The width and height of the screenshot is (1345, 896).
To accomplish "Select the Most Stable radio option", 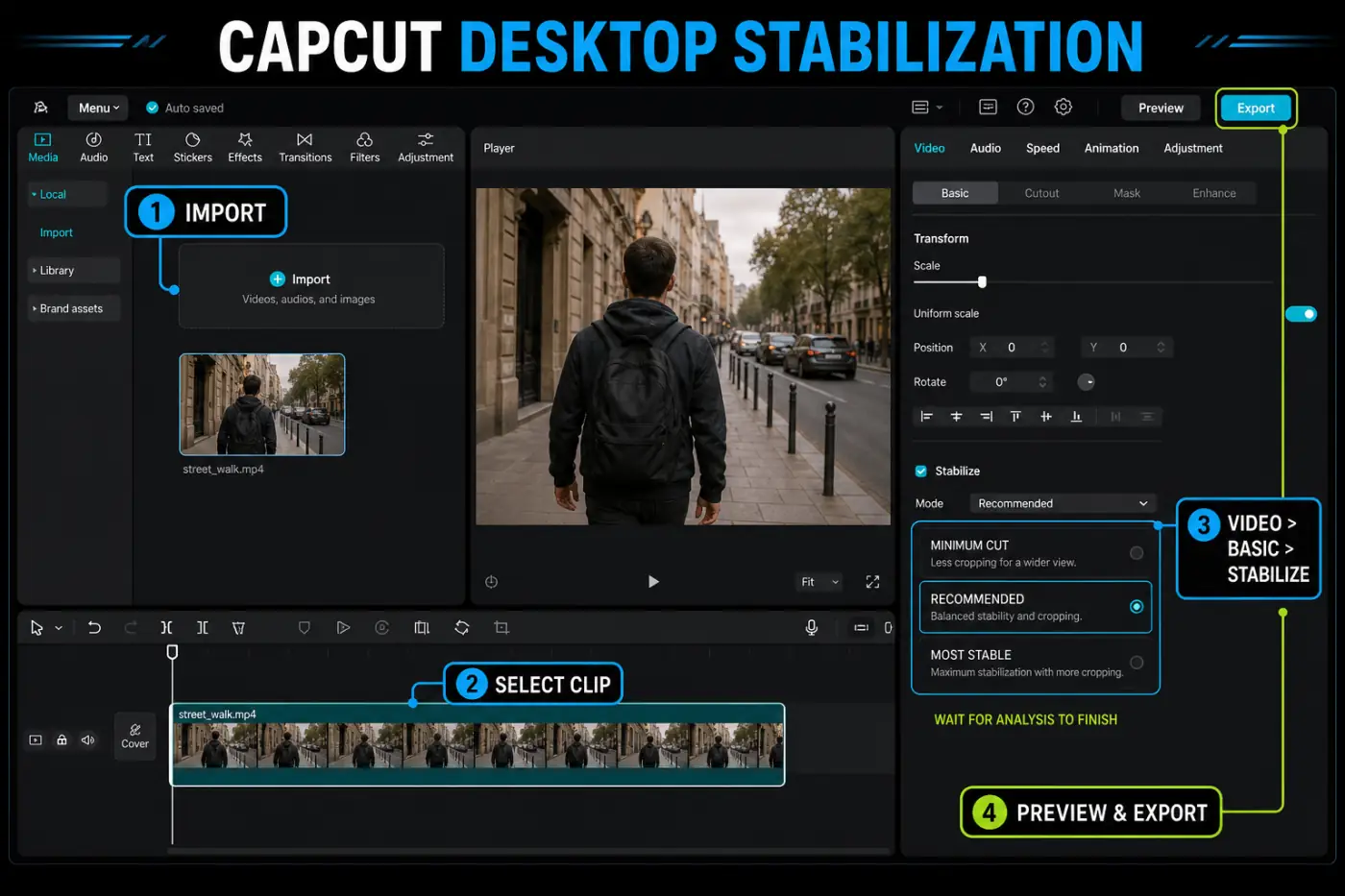I will coord(1137,663).
